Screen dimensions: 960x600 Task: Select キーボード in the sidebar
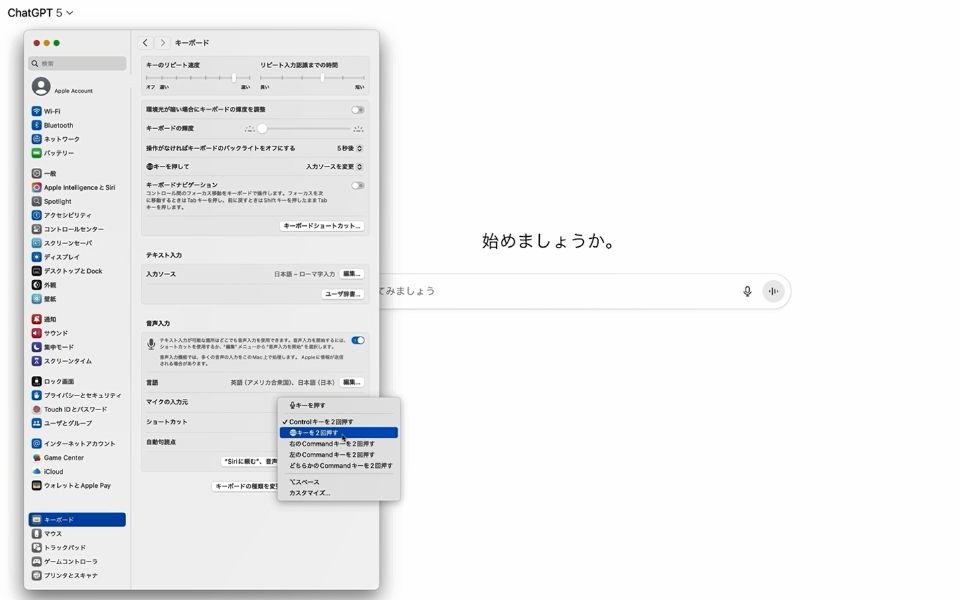point(77,520)
